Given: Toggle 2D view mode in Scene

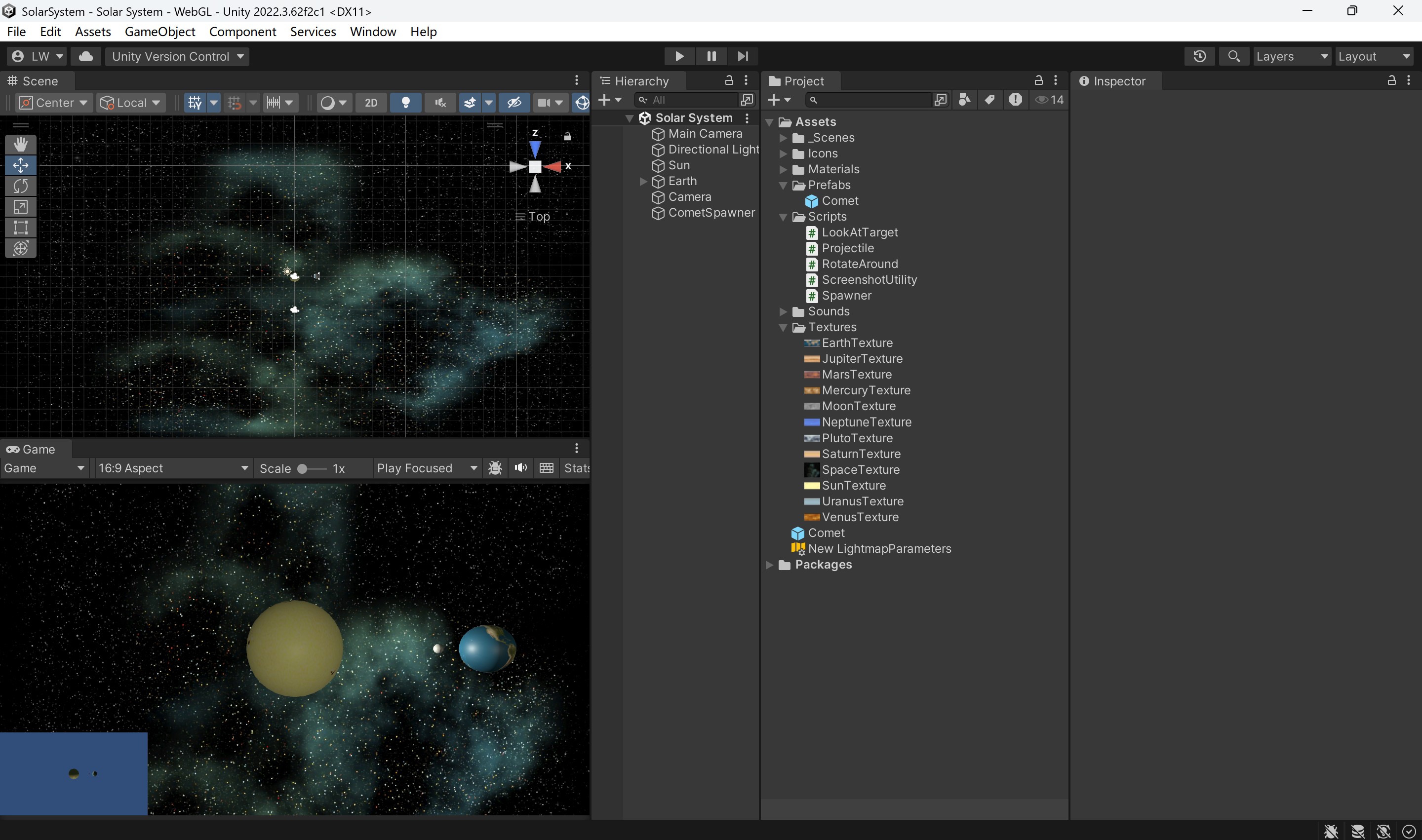Looking at the screenshot, I should (x=371, y=103).
